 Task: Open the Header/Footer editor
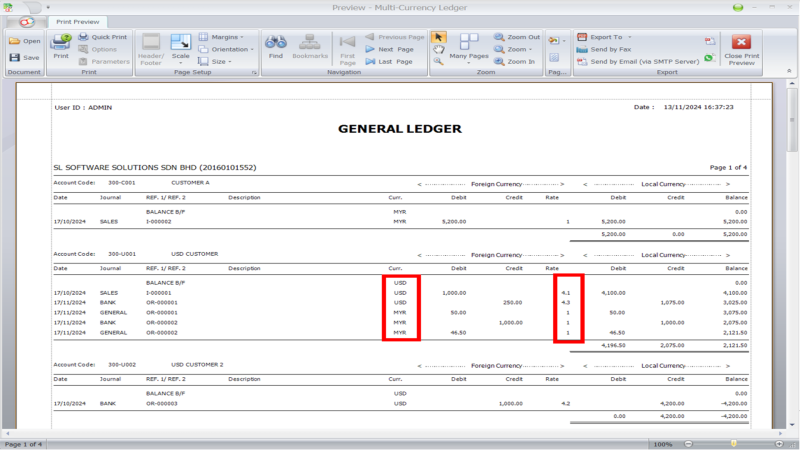[151, 49]
